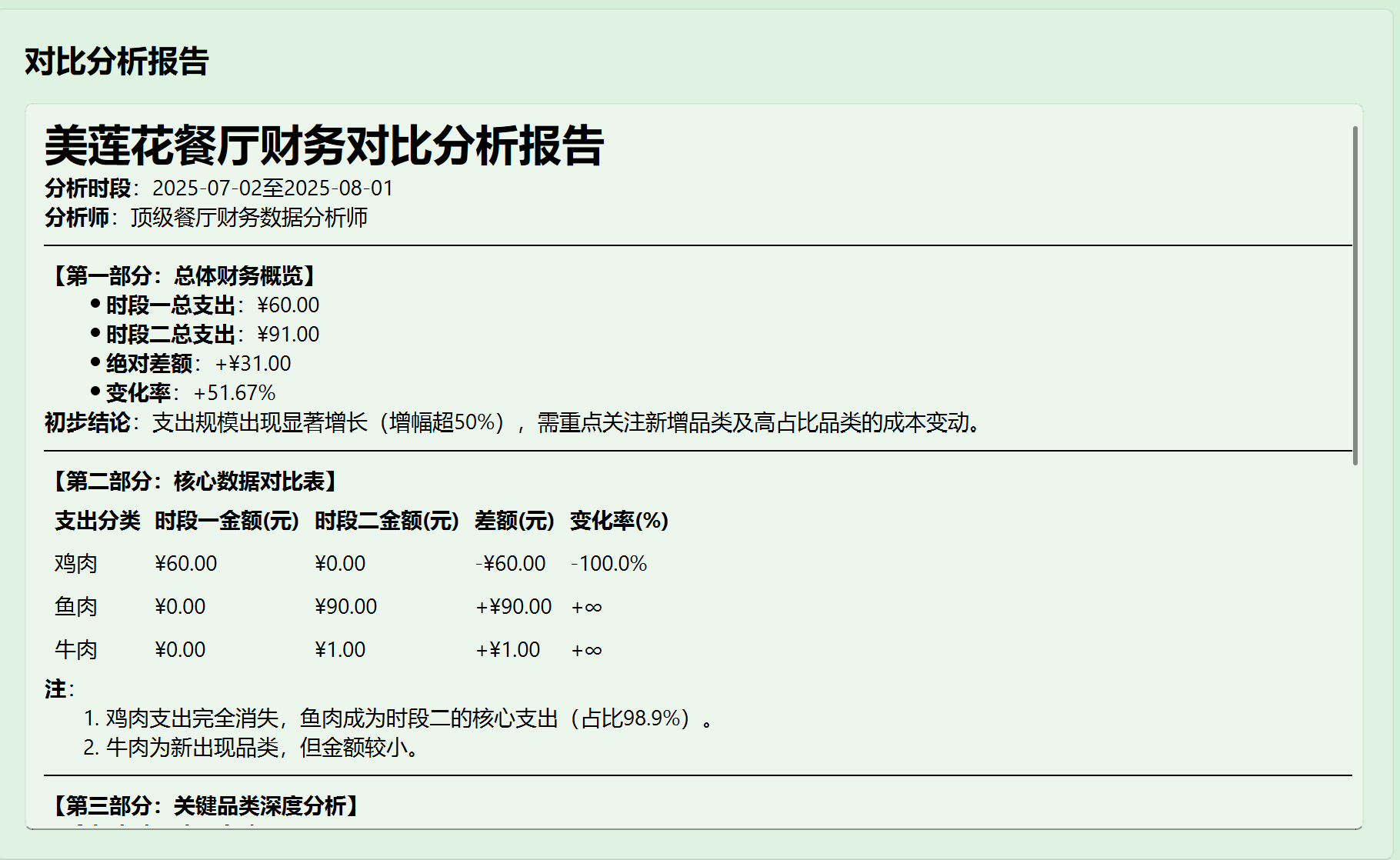Click the heading 第三部分：关键品类深度分析
The image size is (1400, 860).
(x=206, y=806)
